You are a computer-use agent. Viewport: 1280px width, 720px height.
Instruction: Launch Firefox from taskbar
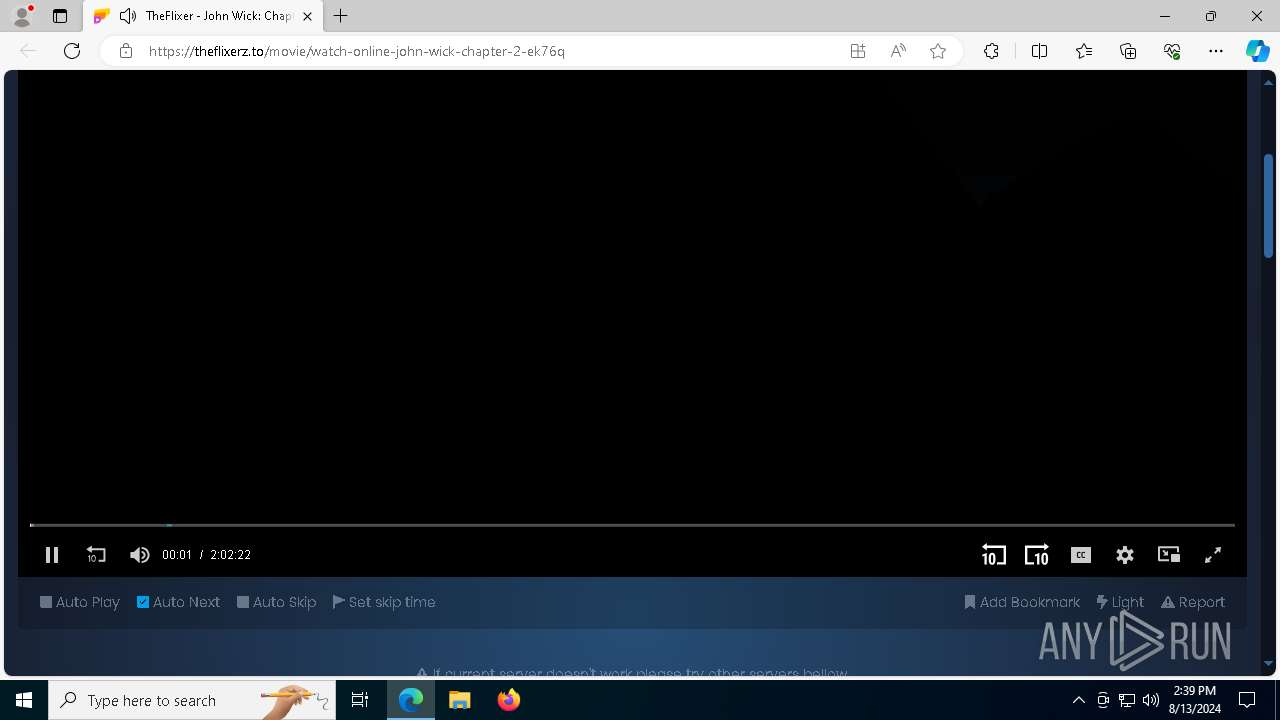point(509,700)
